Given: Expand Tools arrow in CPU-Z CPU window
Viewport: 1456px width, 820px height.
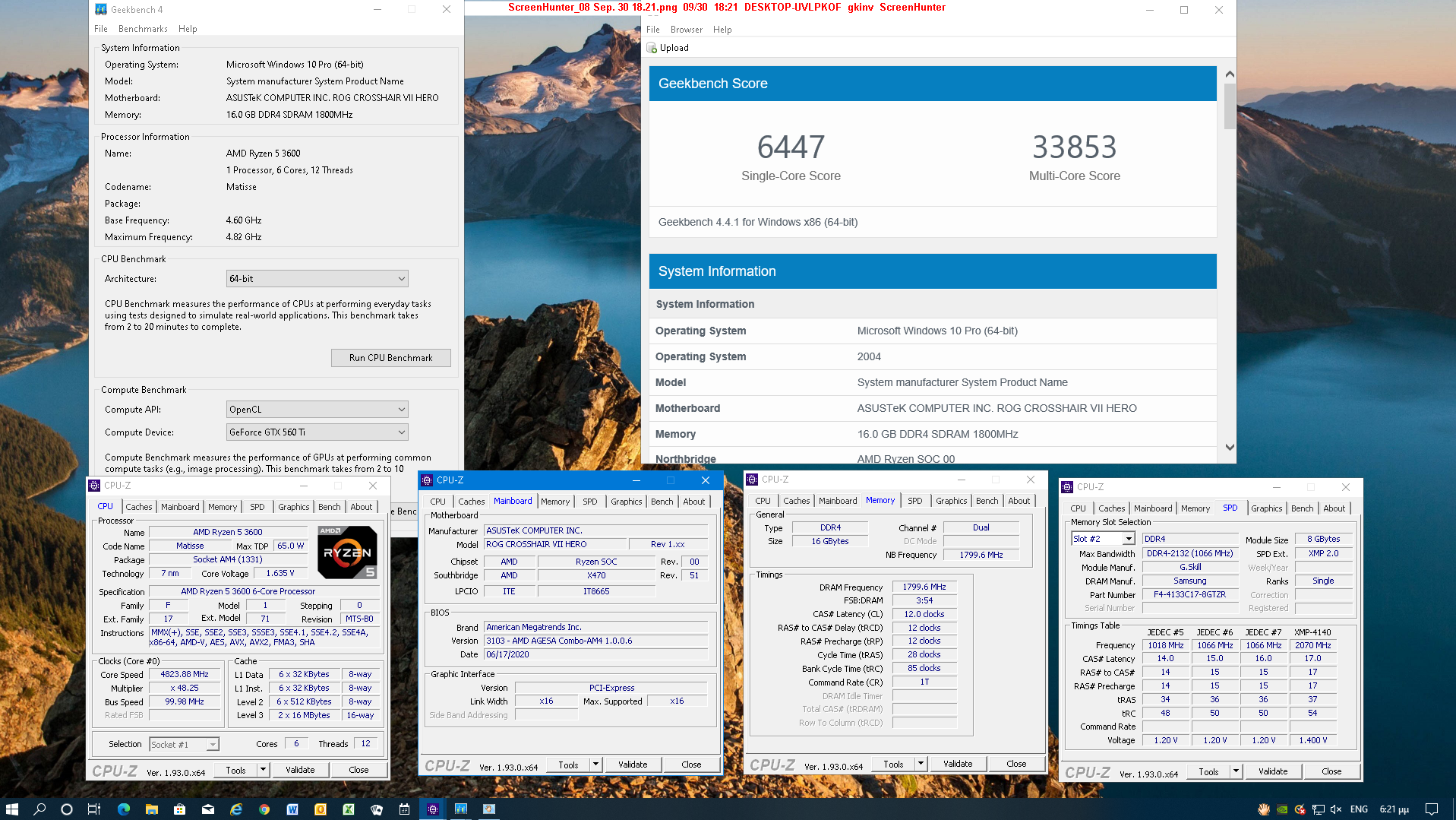Looking at the screenshot, I should coord(263,770).
